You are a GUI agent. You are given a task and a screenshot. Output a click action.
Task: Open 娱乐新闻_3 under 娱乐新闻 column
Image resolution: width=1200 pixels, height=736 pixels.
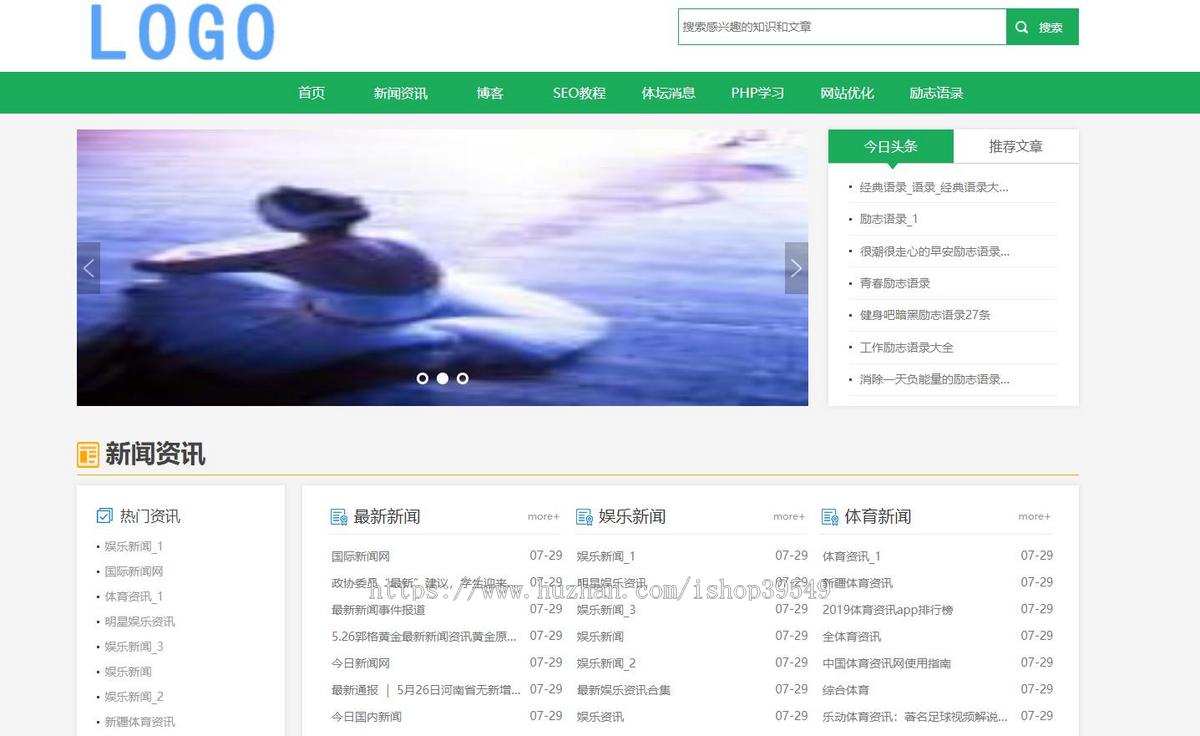pos(606,610)
